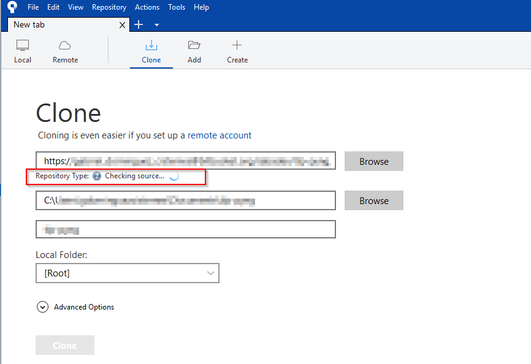This screenshot has width=531, height=364.
Task: Open the Repository menu
Action: tap(109, 7)
